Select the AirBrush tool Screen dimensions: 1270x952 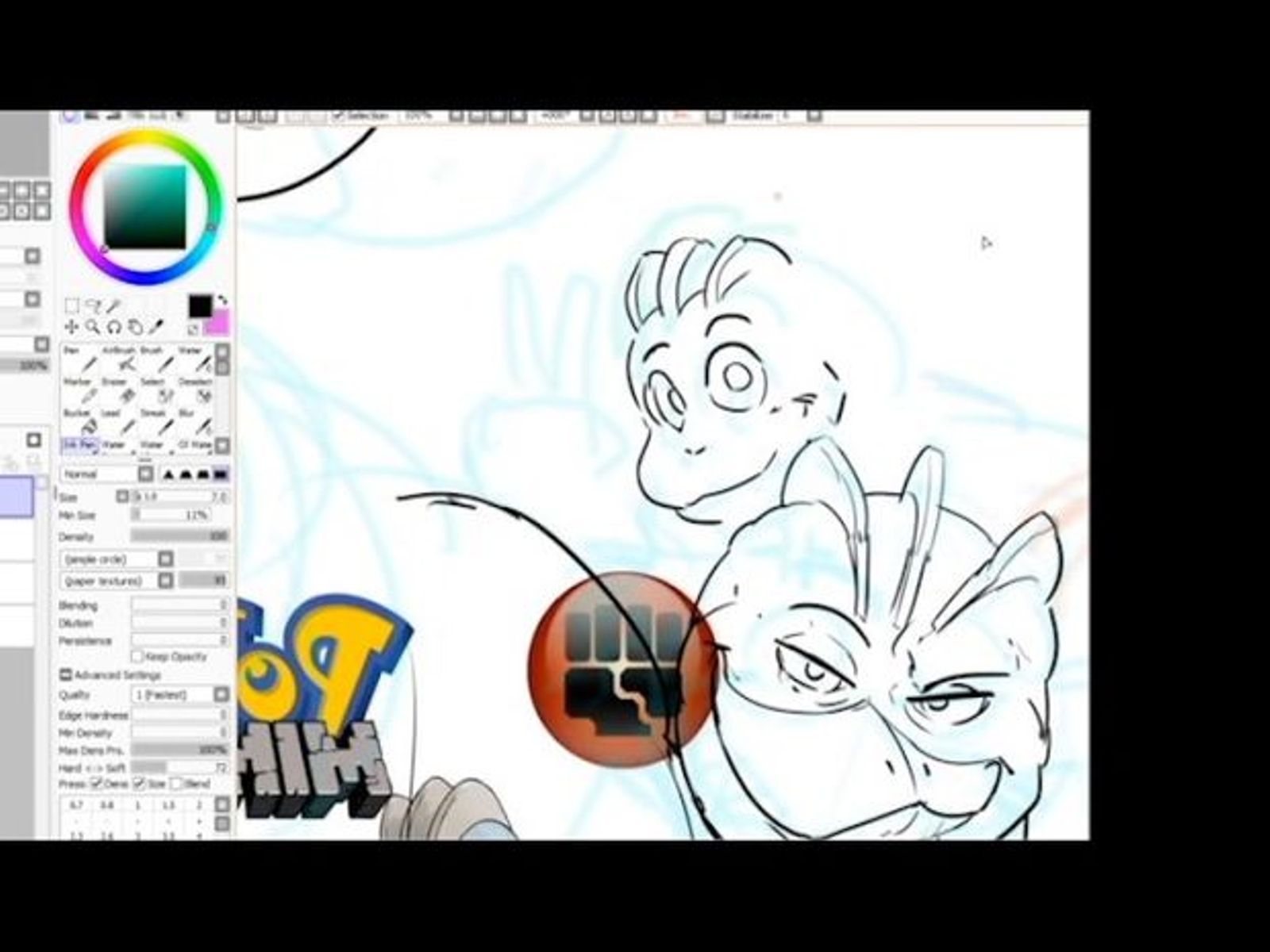pyautogui.click(x=117, y=360)
